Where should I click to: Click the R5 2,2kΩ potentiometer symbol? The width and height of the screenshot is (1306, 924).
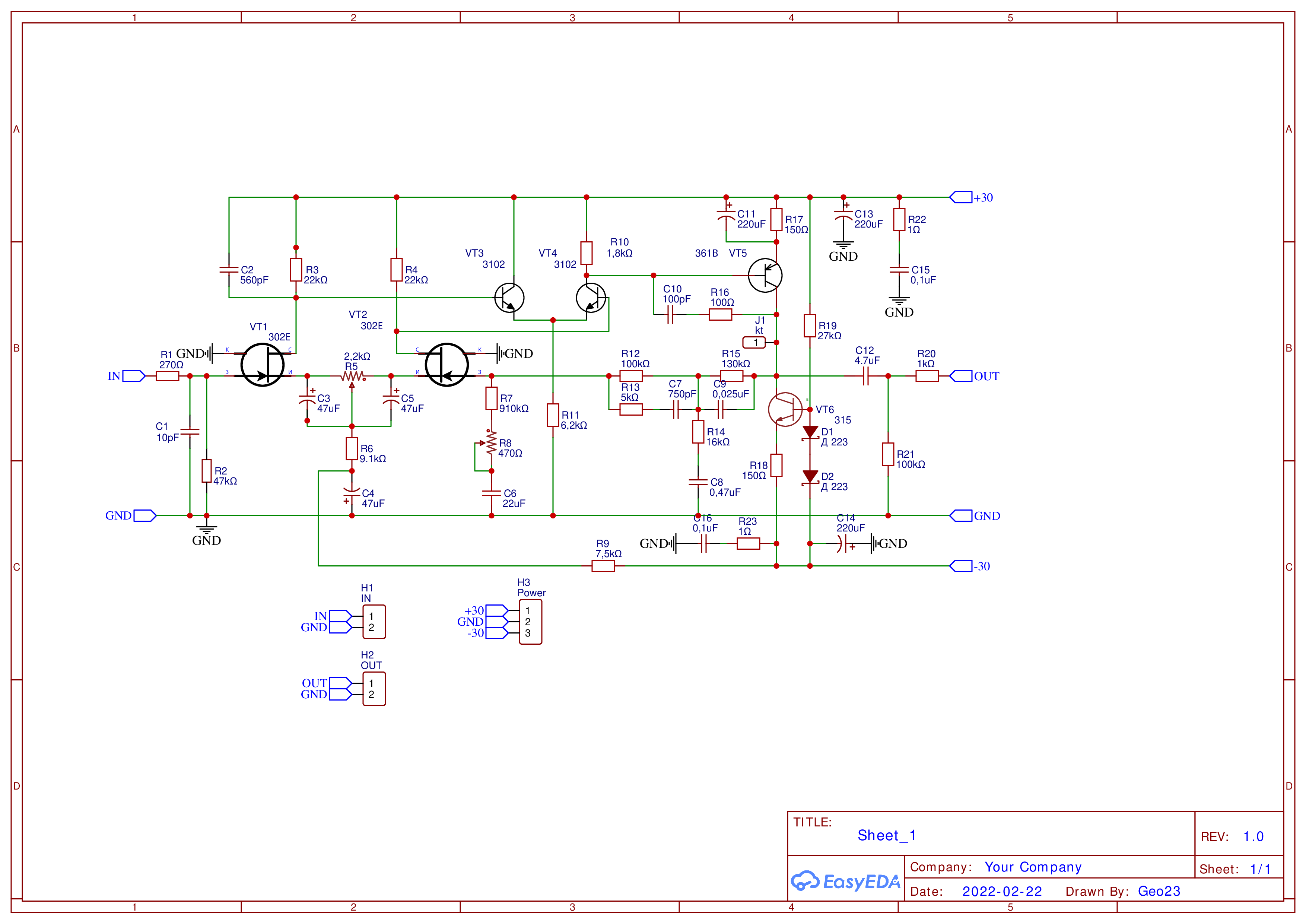click(352, 376)
